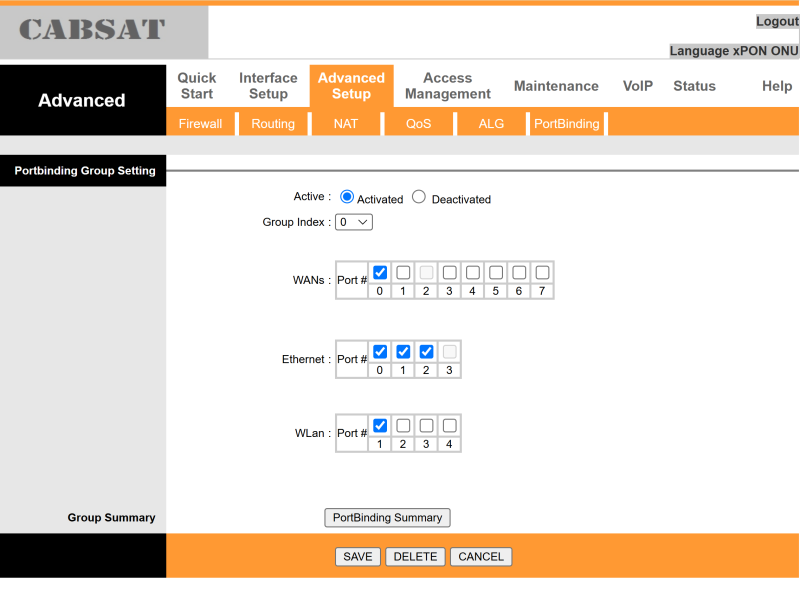This screenshot has width=800, height=589.
Task: Select the Activated radio button
Action: (x=347, y=197)
